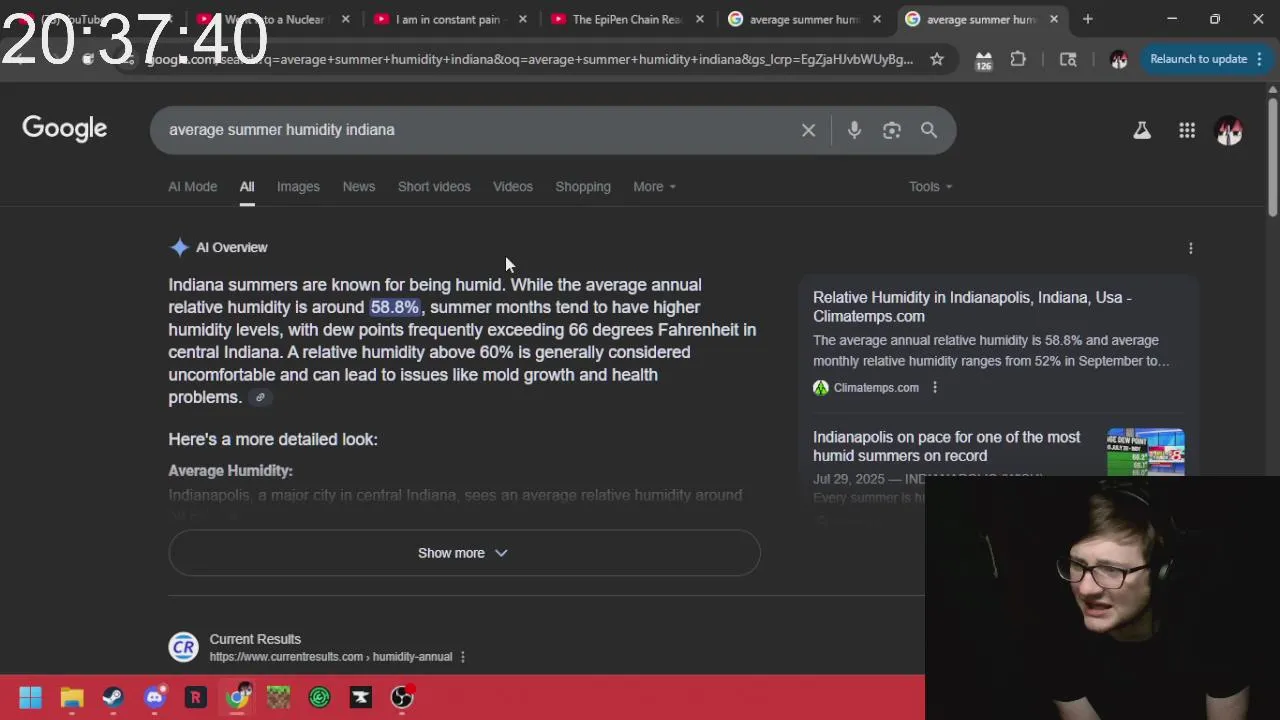
Task: Open the red R app in taskbar
Action: tap(196, 697)
